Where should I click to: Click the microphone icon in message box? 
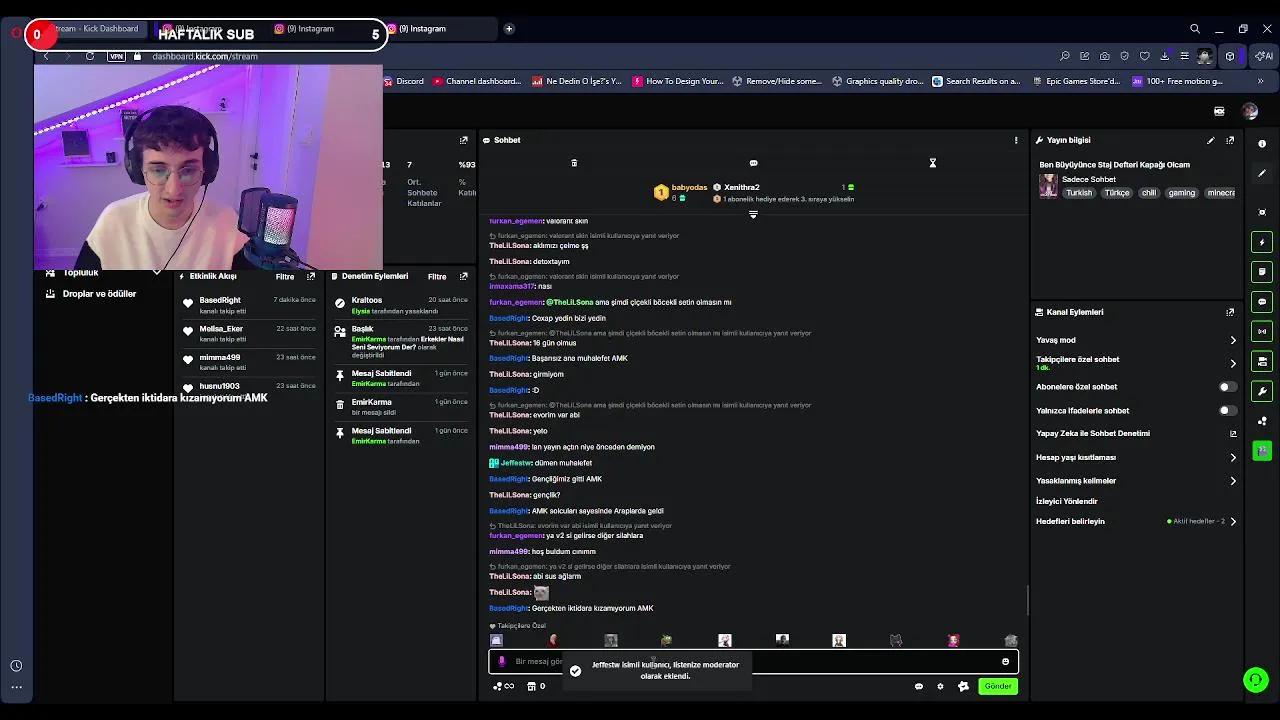tap(502, 661)
